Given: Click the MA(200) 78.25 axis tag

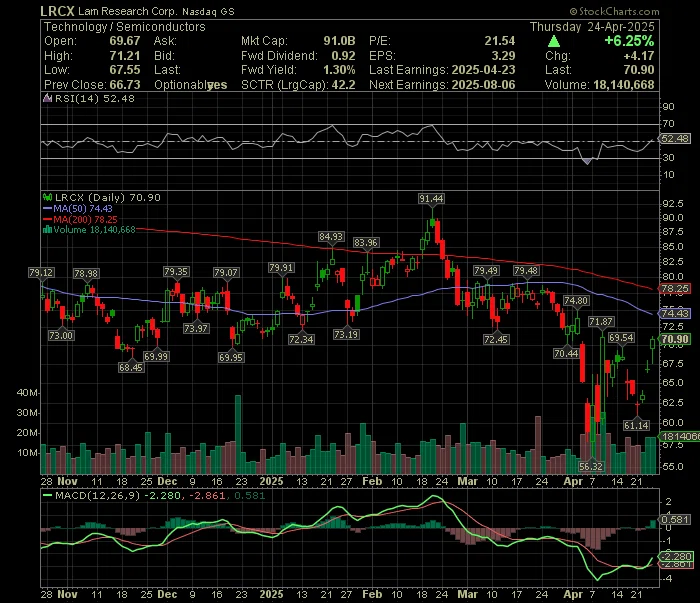Looking at the screenshot, I should 675,289.
